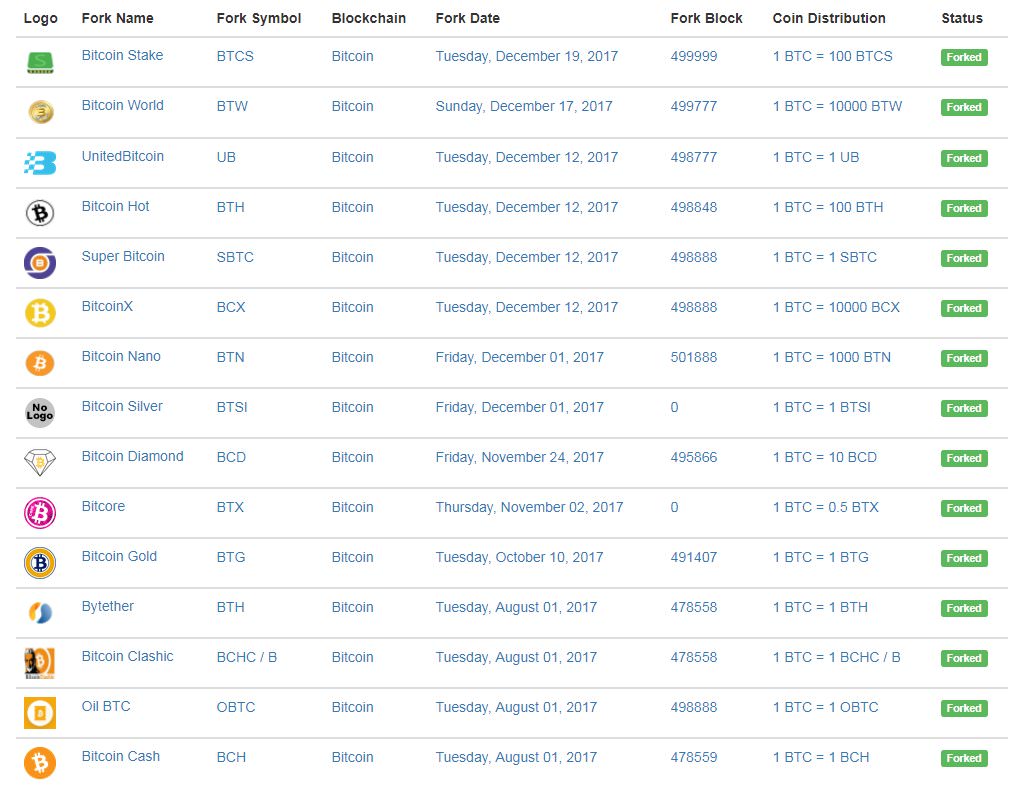Click the Bitcoin Stake green logo
Viewport: 1026px width, 787px height.
[x=40, y=63]
